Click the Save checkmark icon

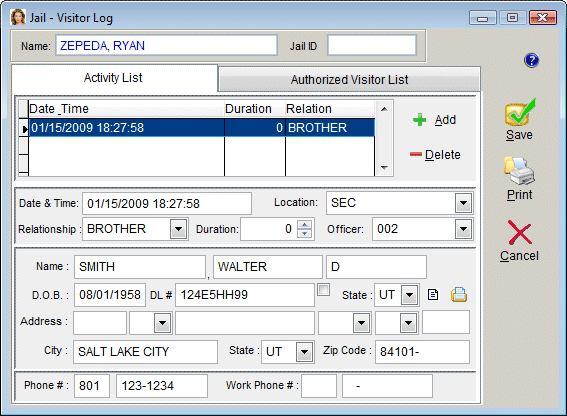520,112
